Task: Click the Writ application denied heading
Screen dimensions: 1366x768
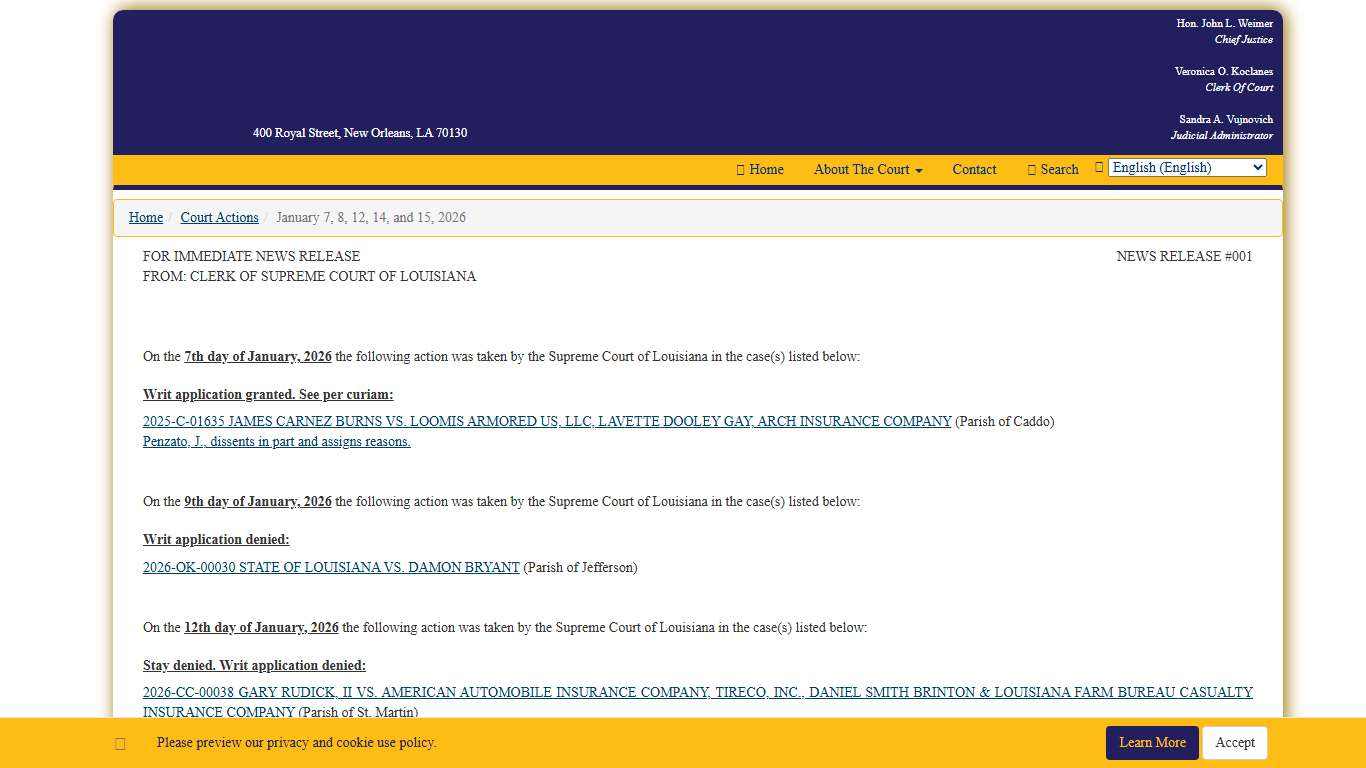Action: (216, 539)
